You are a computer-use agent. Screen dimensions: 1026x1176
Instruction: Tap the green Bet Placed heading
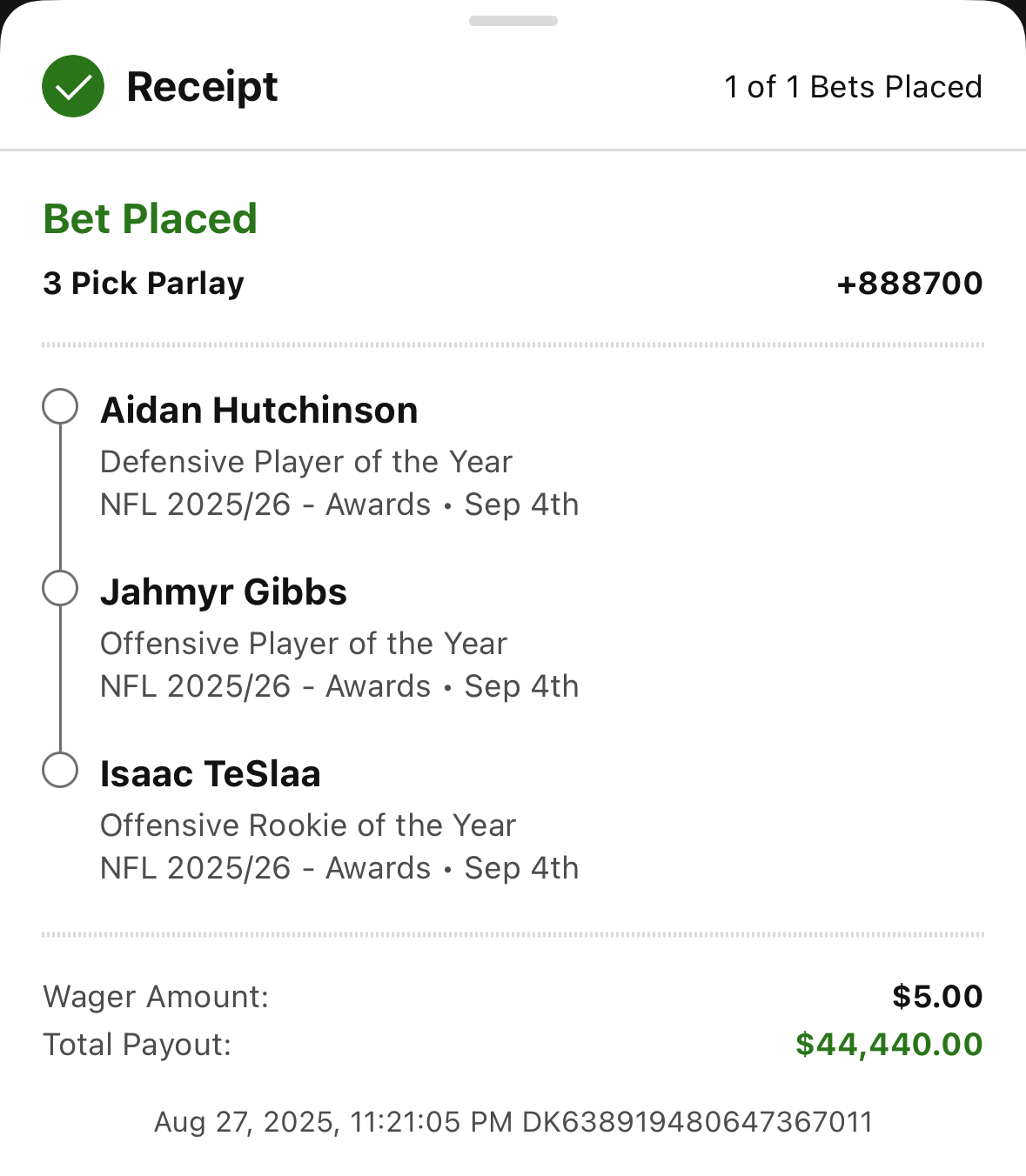click(x=151, y=218)
